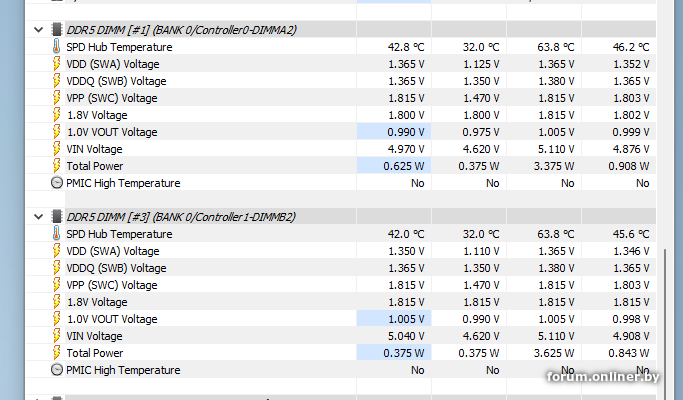This screenshot has width=683, height=400.
Task: Click DIMM #3 maximum power value 3.625 W
Action: (x=554, y=353)
